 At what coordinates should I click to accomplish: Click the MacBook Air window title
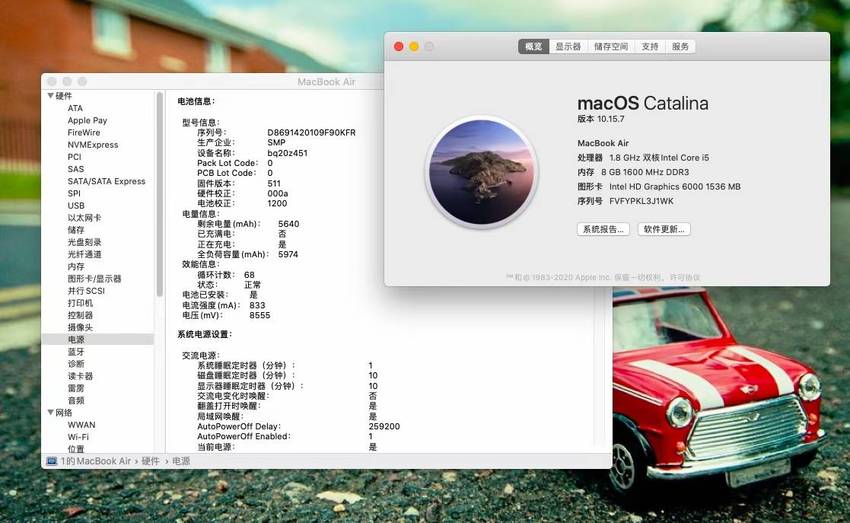[x=326, y=82]
